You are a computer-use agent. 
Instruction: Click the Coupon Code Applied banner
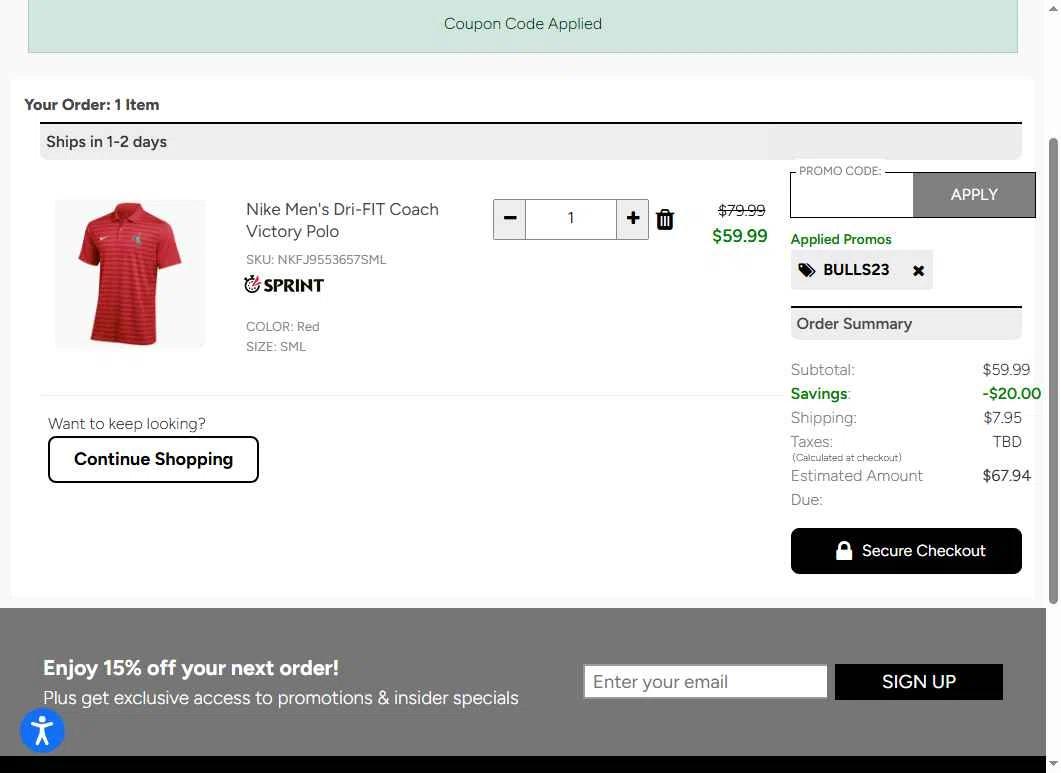(522, 26)
